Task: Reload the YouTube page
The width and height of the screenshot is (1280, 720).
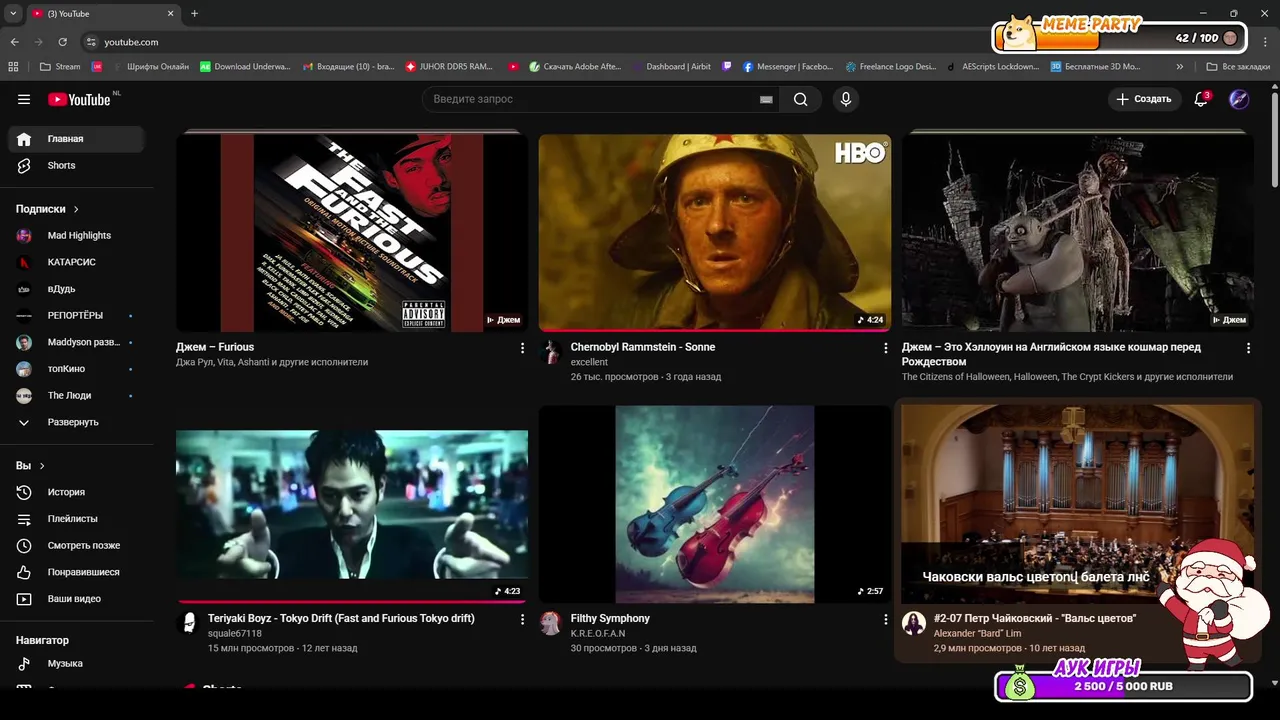Action: 62,42
